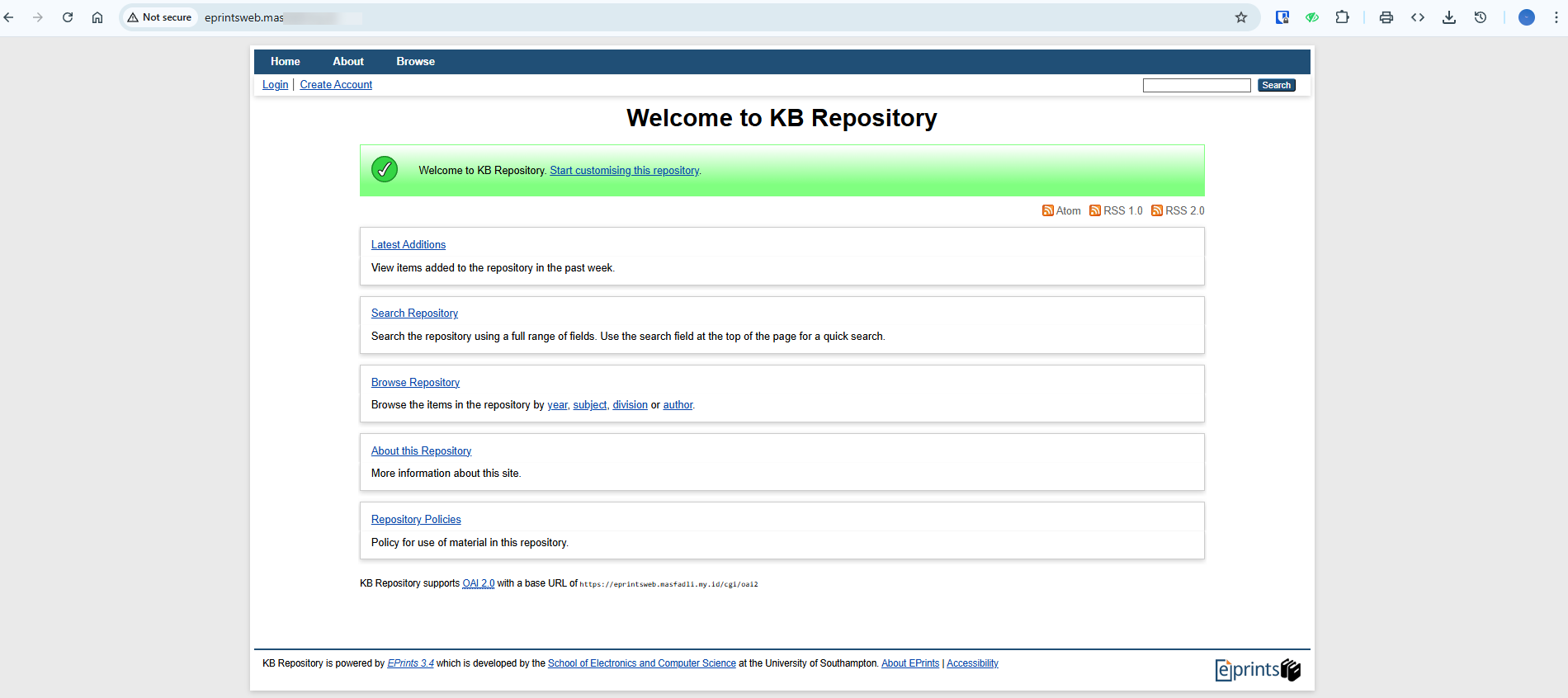Open the EPrints 3.4 footer link
Screen dimensions: 1568x698
pos(410,663)
